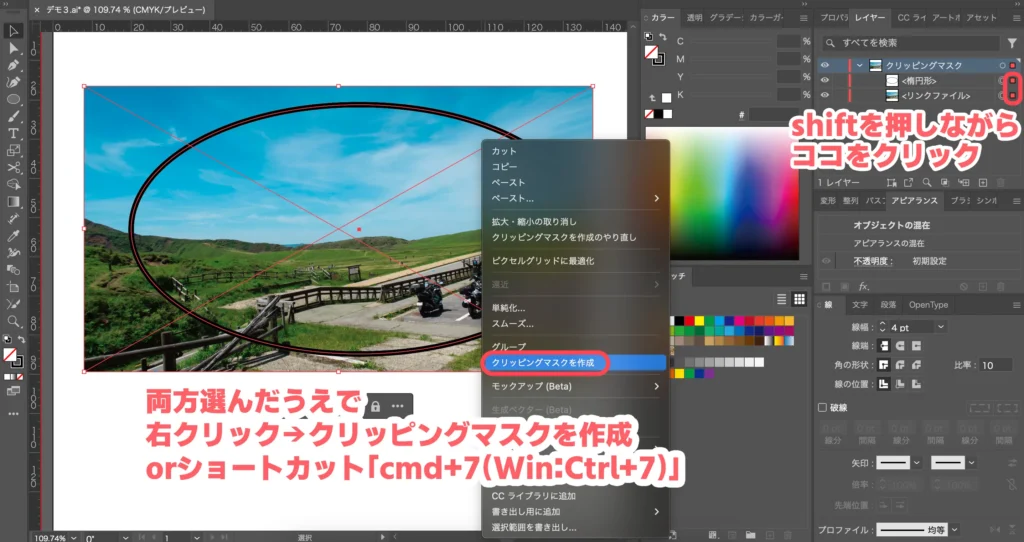This screenshot has width=1024, height=542.
Task: Switch to the グラデーション tab
Action: [727, 18]
